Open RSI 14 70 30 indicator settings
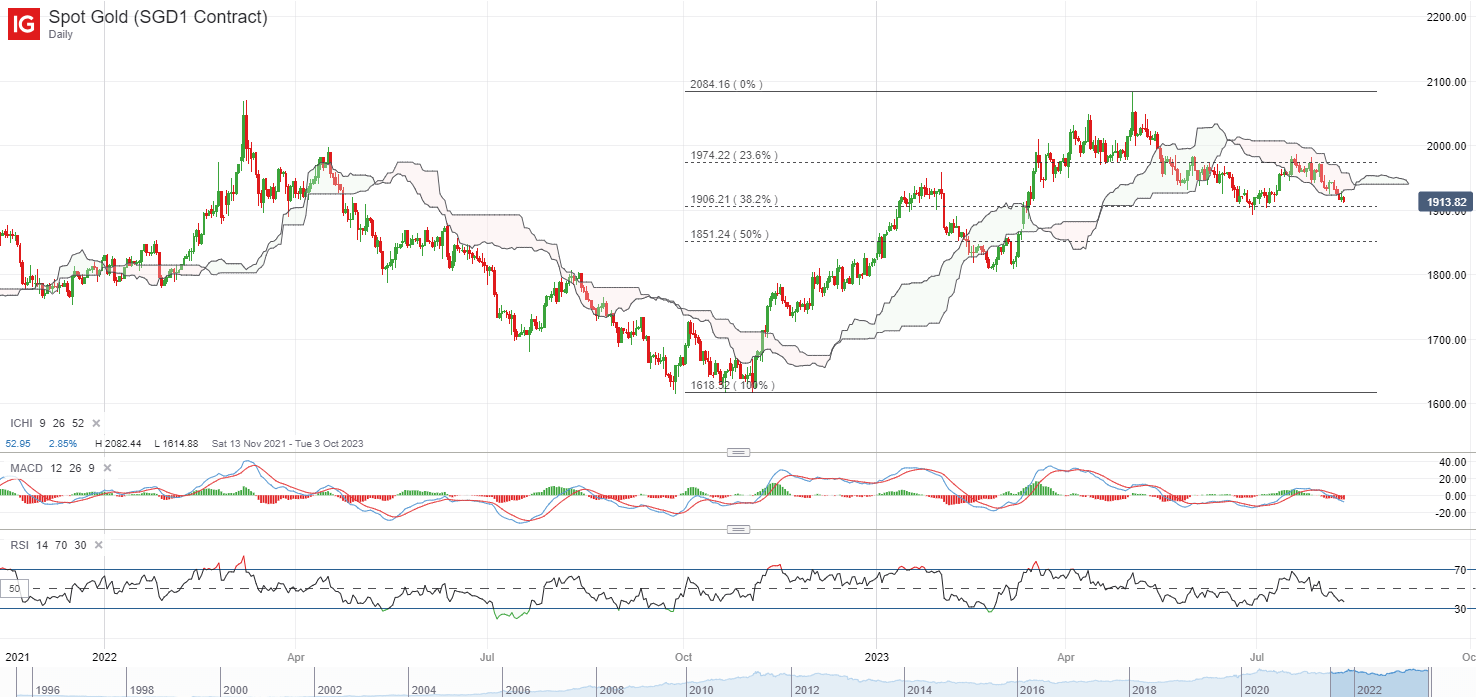The height and width of the screenshot is (697, 1476). pos(48,545)
